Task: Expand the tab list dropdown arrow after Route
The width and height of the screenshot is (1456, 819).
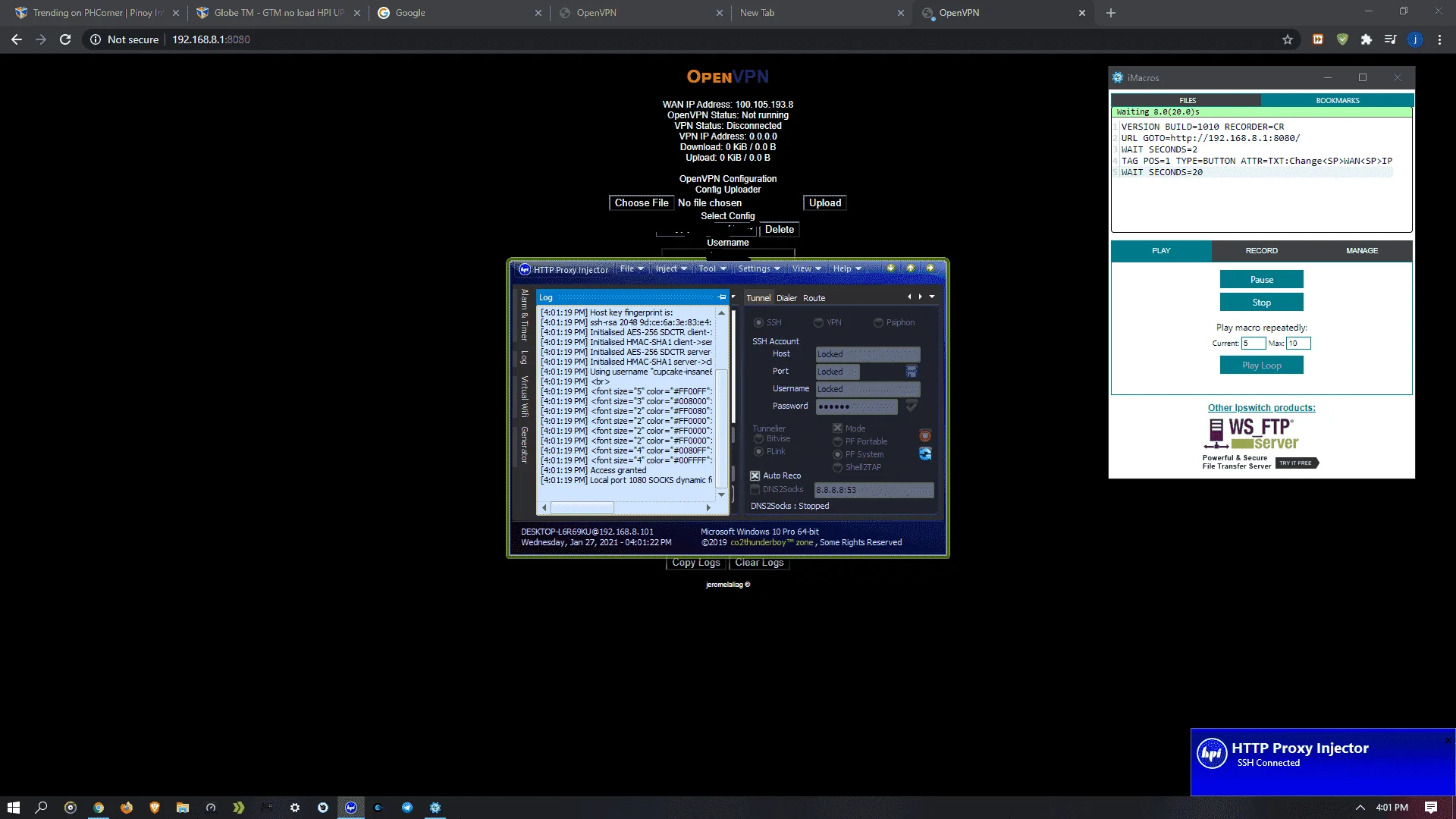Action: click(932, 297)
